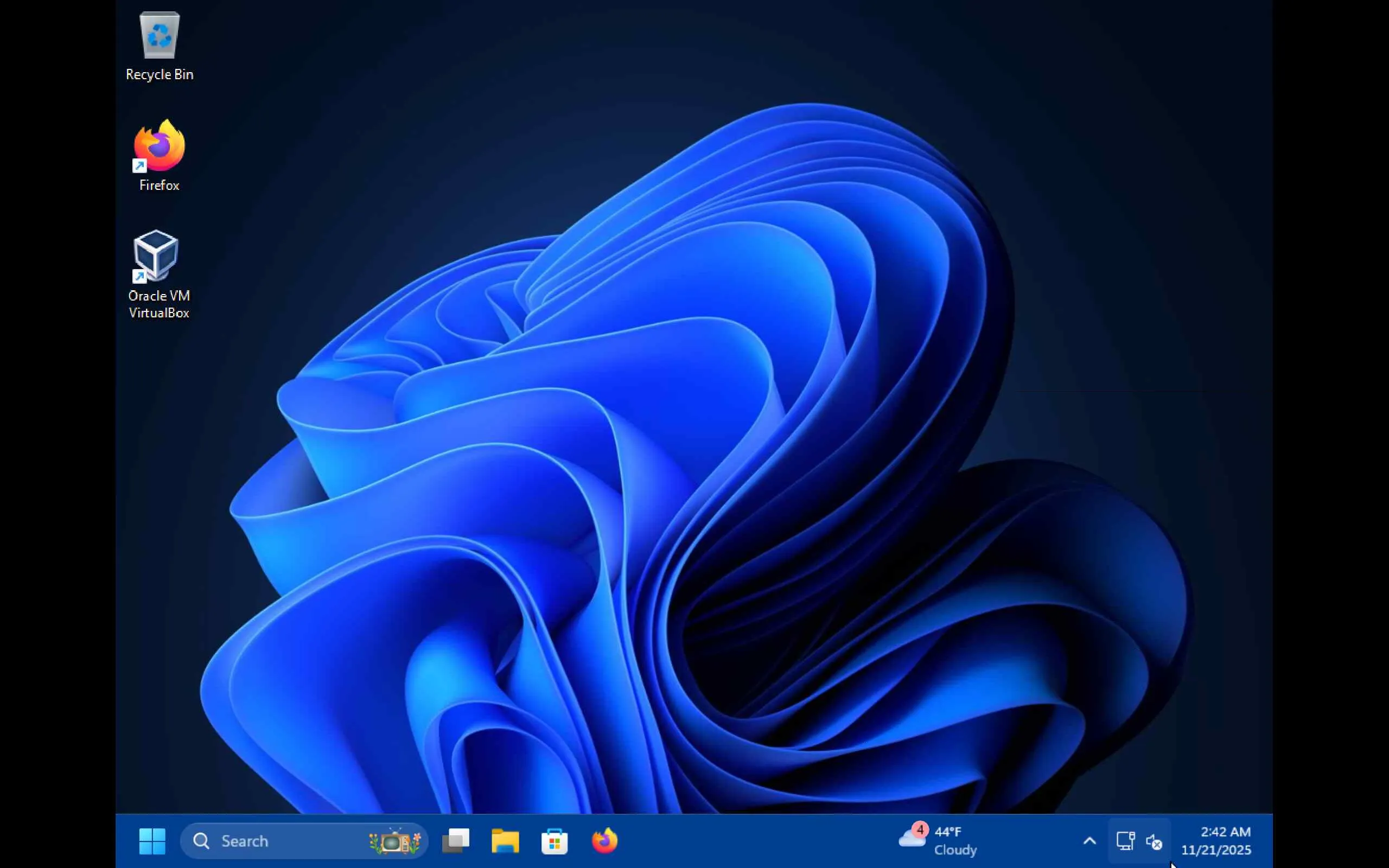This screenshot has width=1389, height=868.
Task: Select the Firefox desktop shortcut icon
Action: coord(160,146)
